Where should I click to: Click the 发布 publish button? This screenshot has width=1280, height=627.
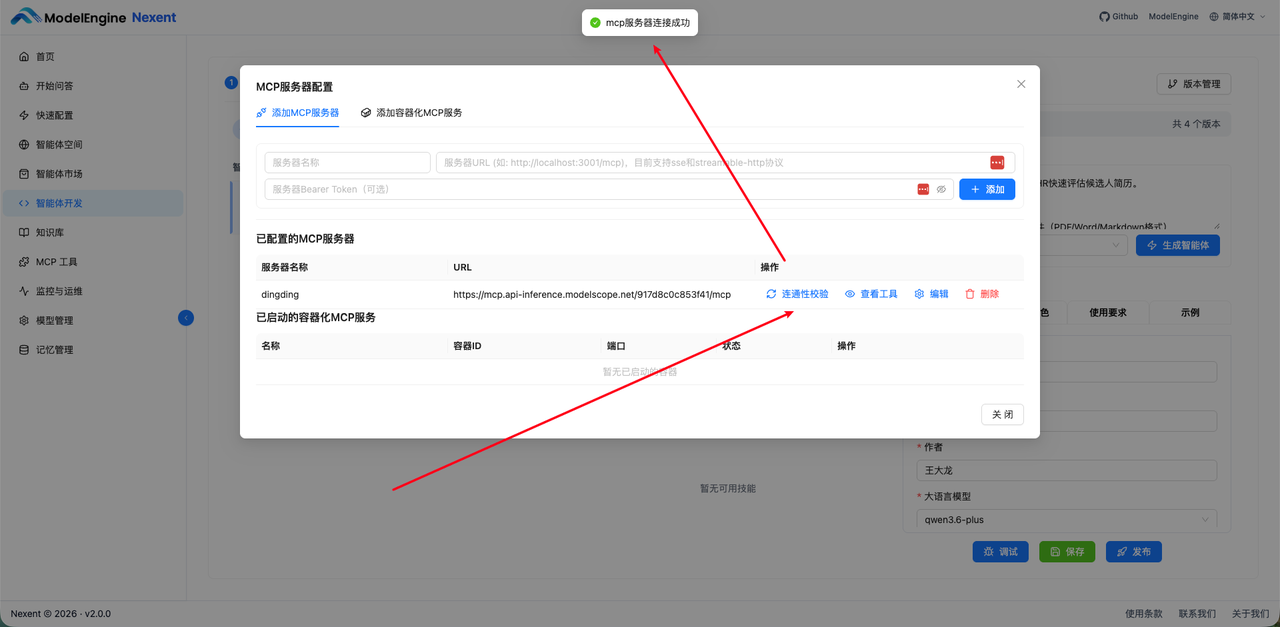pyautogui.click(x=1134, y=551)
